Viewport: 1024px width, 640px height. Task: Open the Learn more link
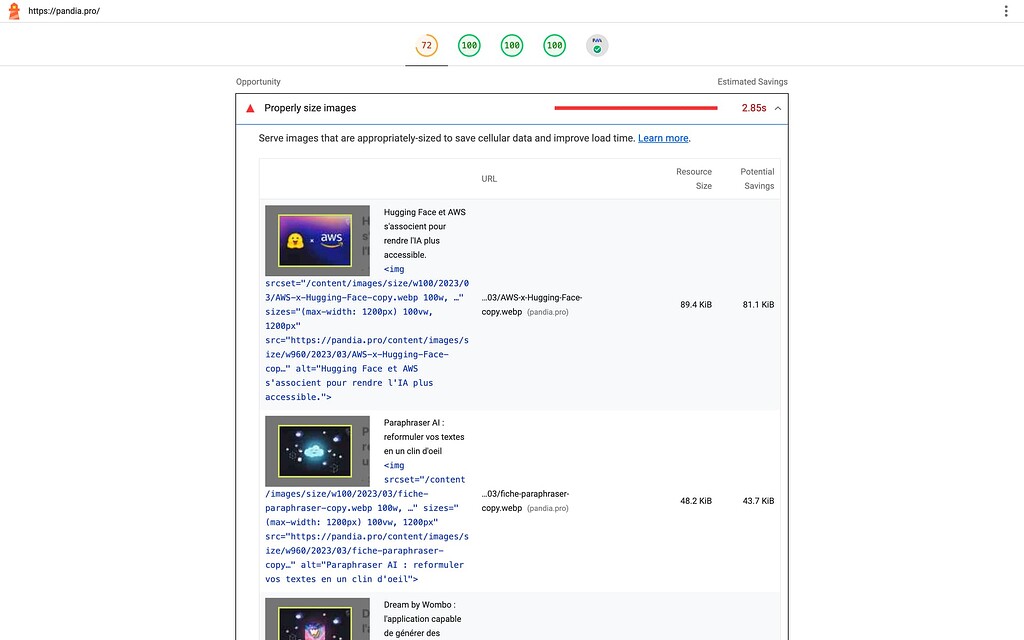point(663,138)
